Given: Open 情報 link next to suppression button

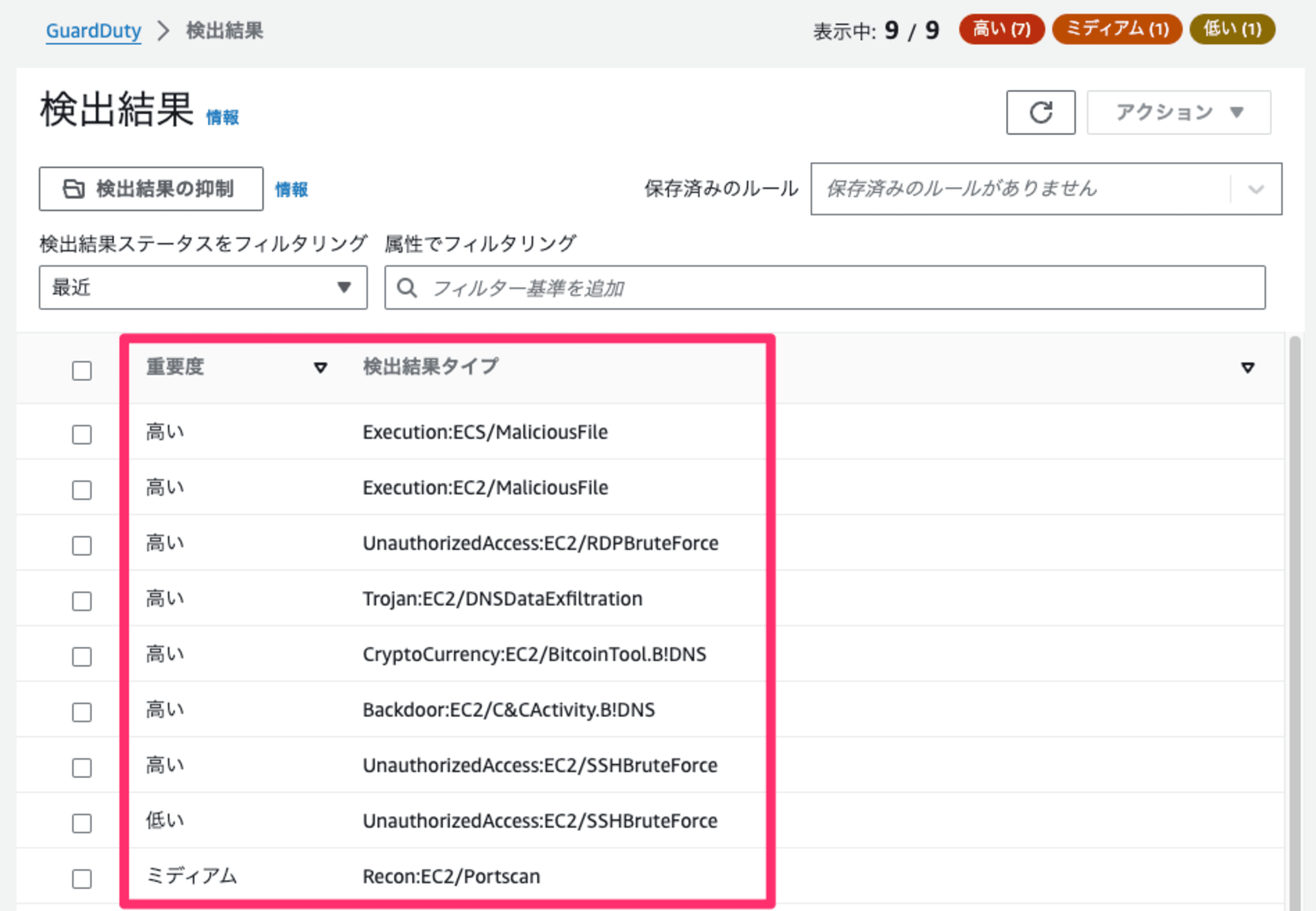Looking at the screenshot, I should coord(291,190).
